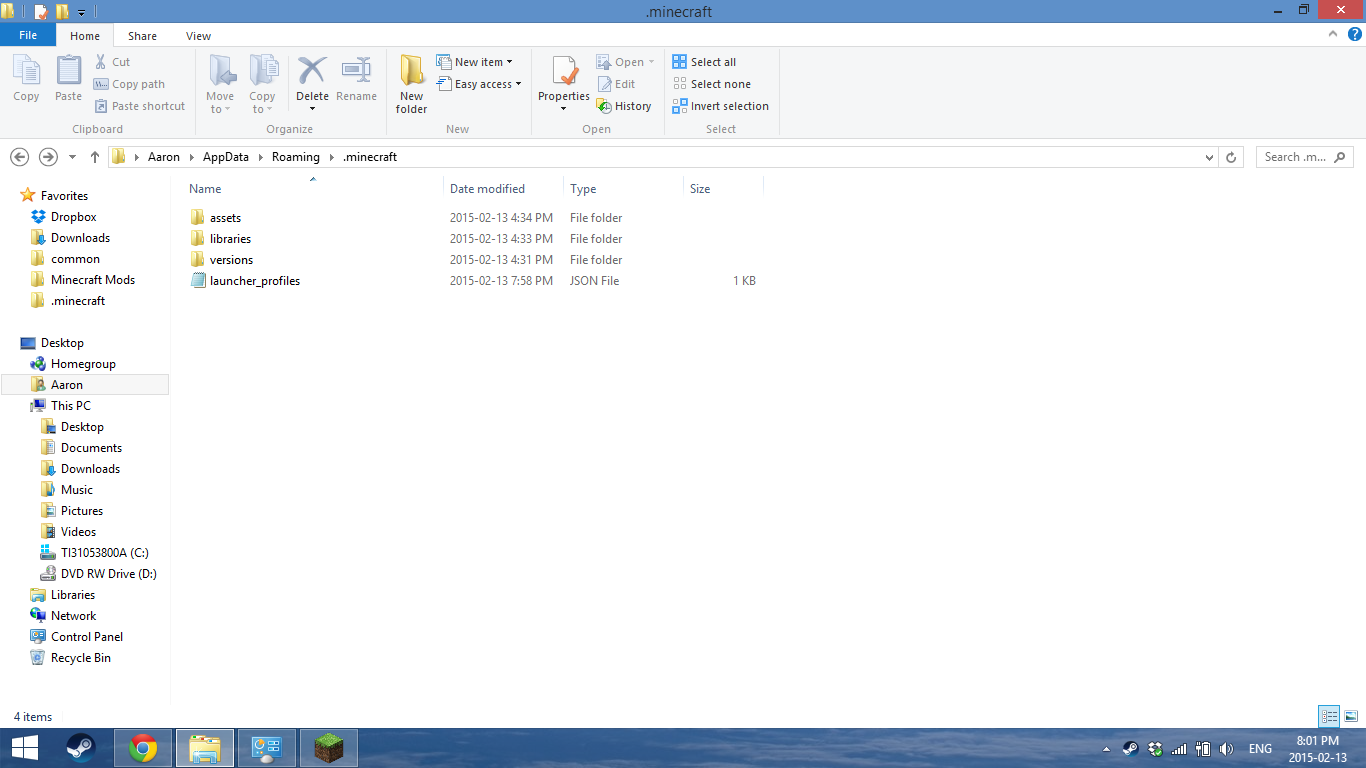The height and width of the screenshot is (768, 1366).
Task: Open the Move to dropdown
Action: pyautogui.click(x=221, y=84)
